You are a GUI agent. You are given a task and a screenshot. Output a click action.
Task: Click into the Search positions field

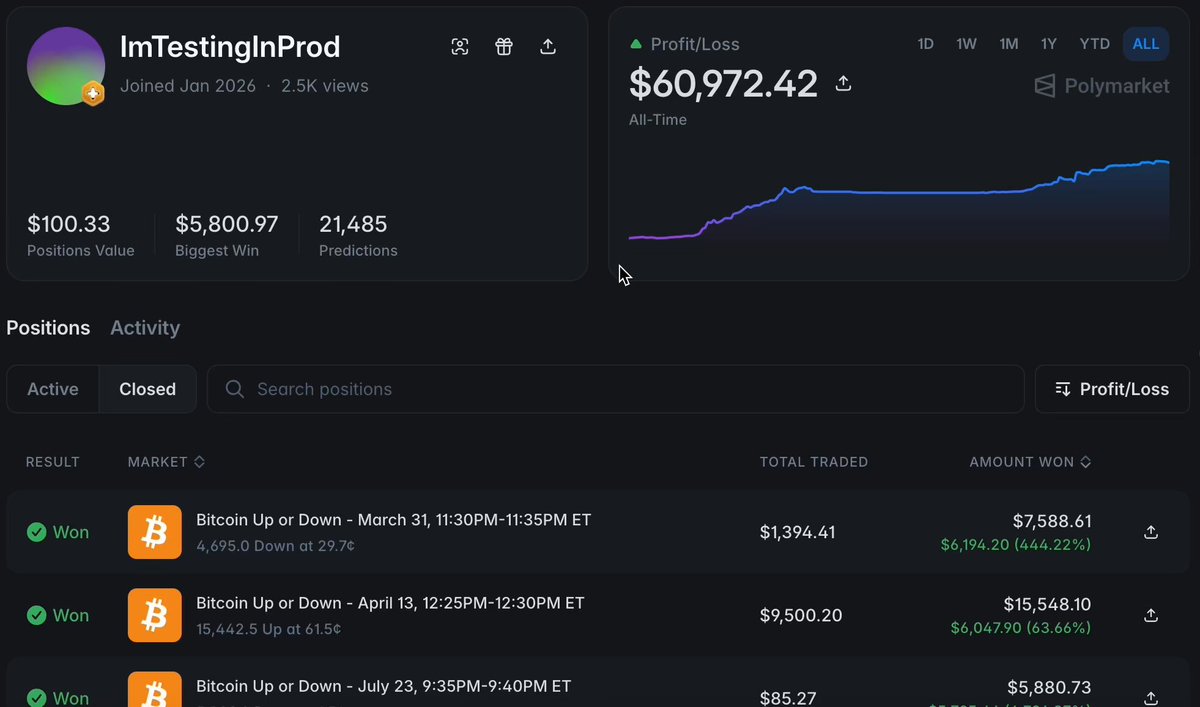coord(615,389)
